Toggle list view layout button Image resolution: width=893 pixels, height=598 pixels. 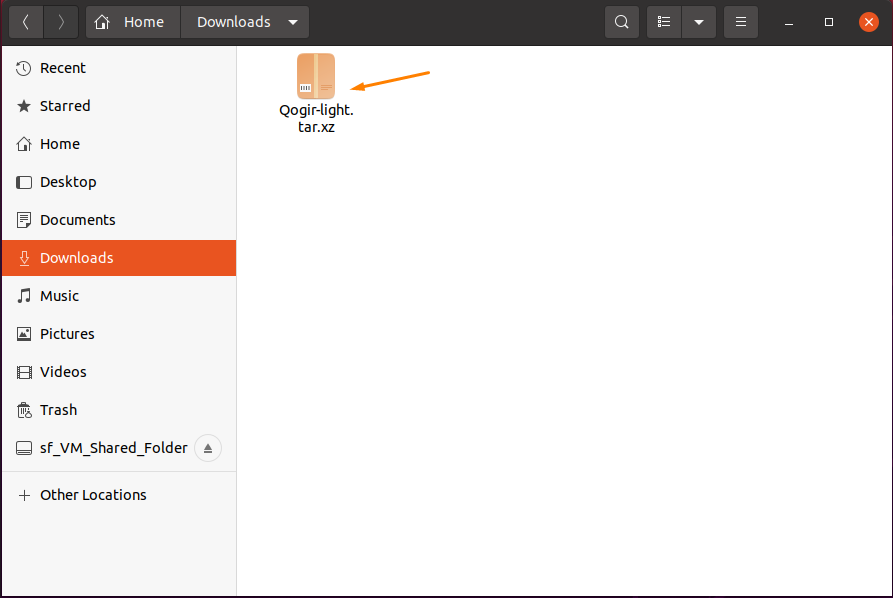(664, 22)
